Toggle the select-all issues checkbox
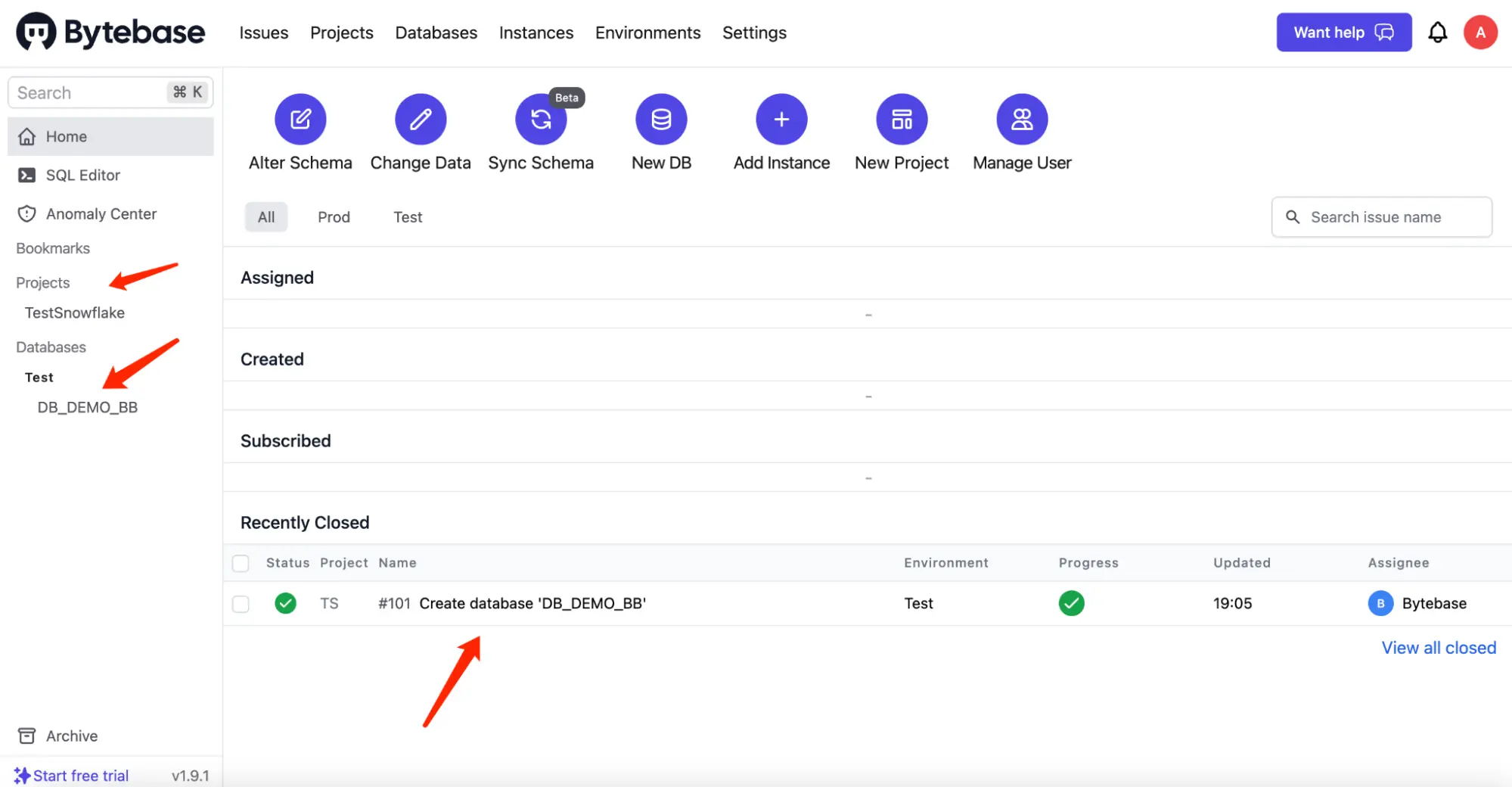 (x=241, y=563)
